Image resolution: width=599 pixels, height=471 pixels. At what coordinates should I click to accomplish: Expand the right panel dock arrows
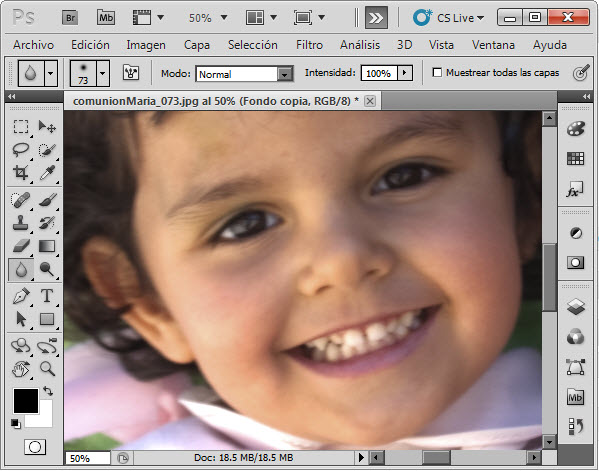[x=587, y=97]
